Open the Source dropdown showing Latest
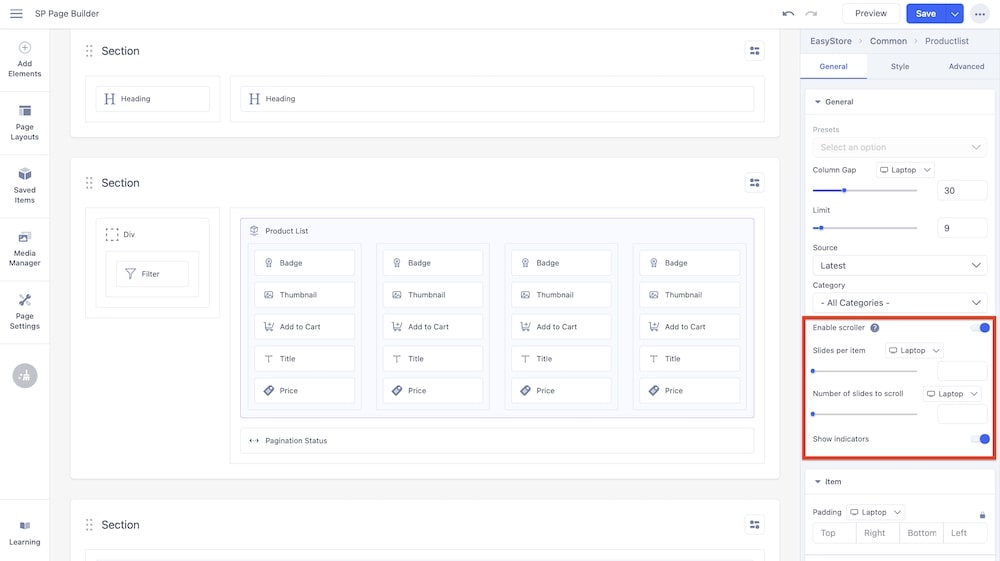 (x=900, y=266)
